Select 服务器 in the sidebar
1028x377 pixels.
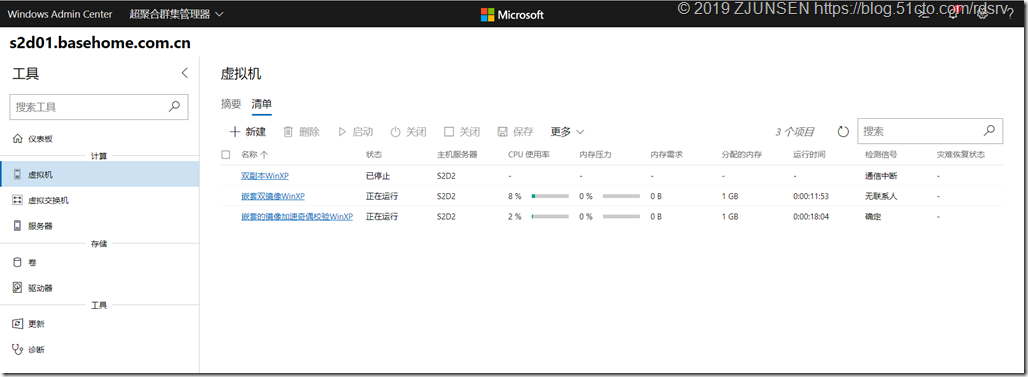tap(100, 226)
